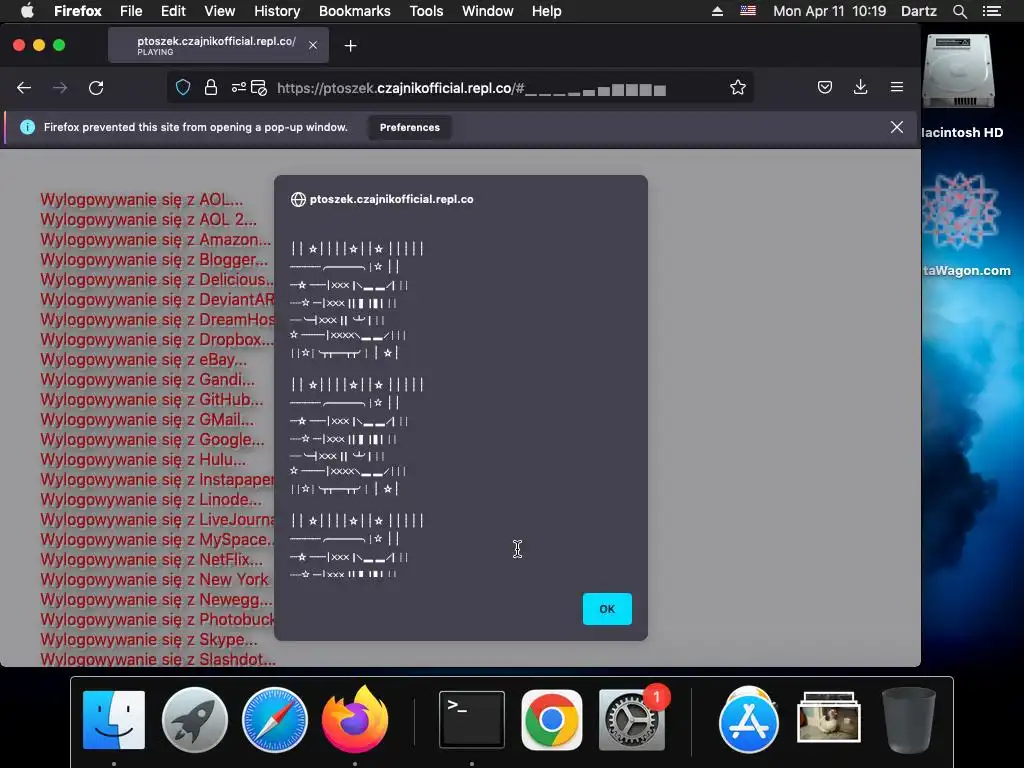The height and width of the screenshot is (768, 1024).
Task: Open Finder from the dock
Action: 114,720
